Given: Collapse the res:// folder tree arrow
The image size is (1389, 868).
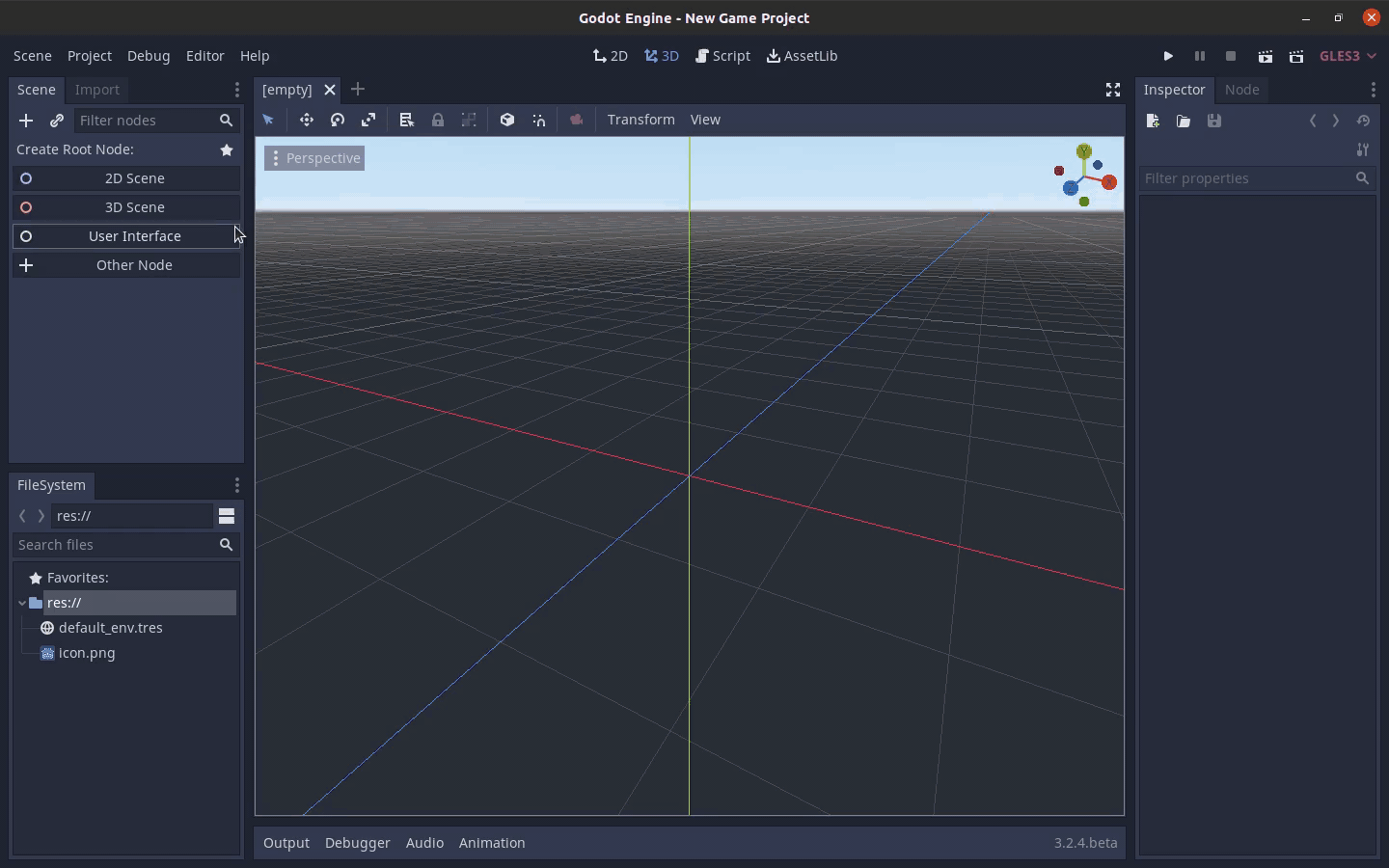Looking at the screenshot, I should (x=22, y=603).
